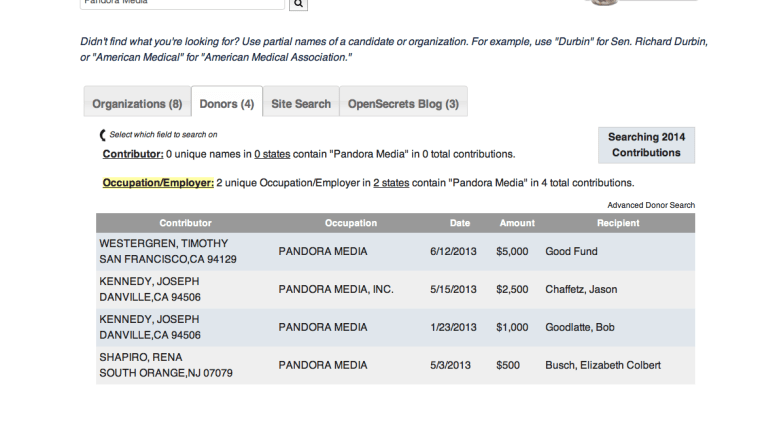The width and height of the screenshot is (775, 425).
Task: Click the Searching 2014 Contributions box
Action: pyautogui.click(x=646, y=145)
